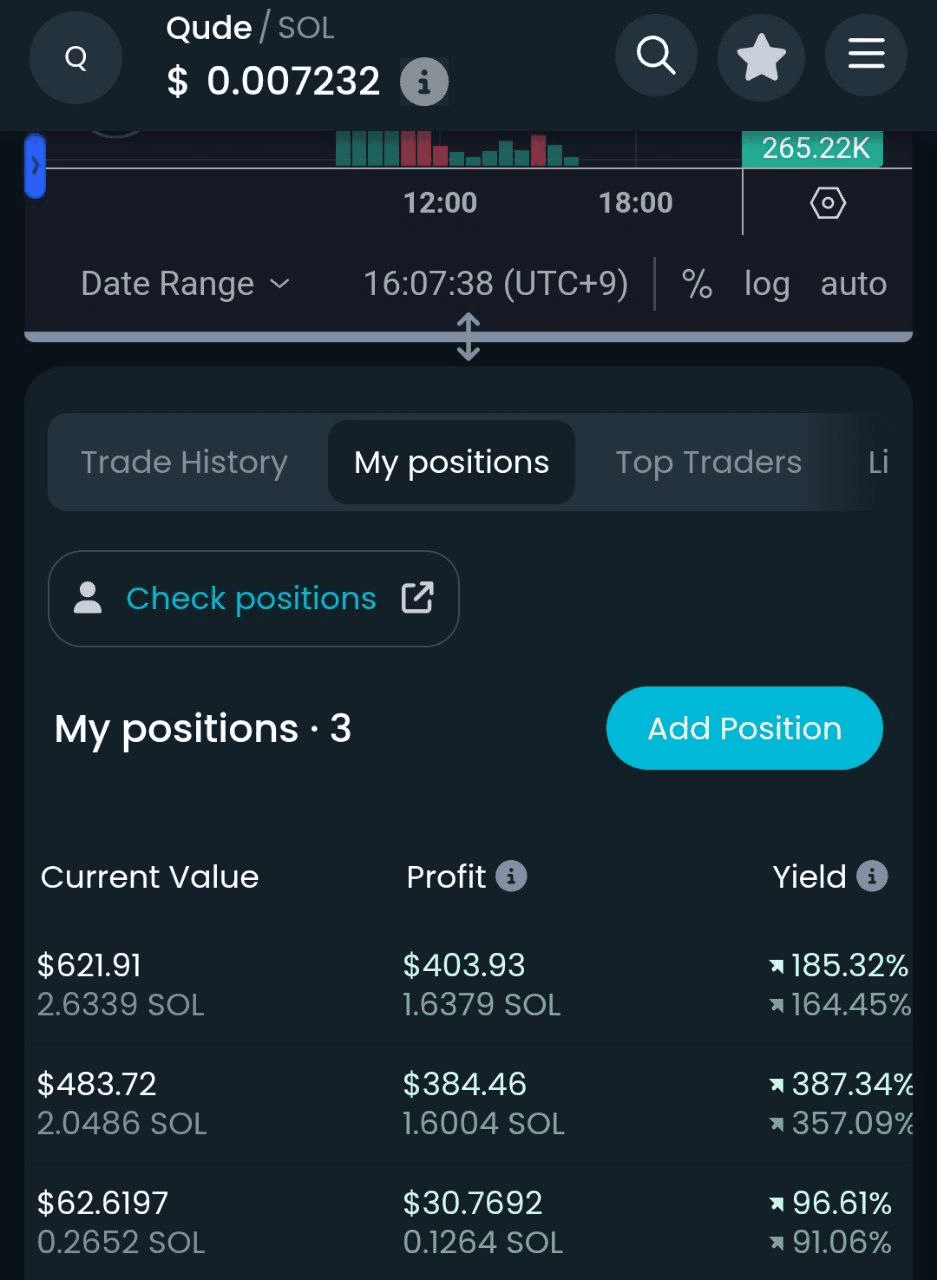Expand the Date Range dropdown
This screenshot has height=1280, width=937.
coord(185,284)
